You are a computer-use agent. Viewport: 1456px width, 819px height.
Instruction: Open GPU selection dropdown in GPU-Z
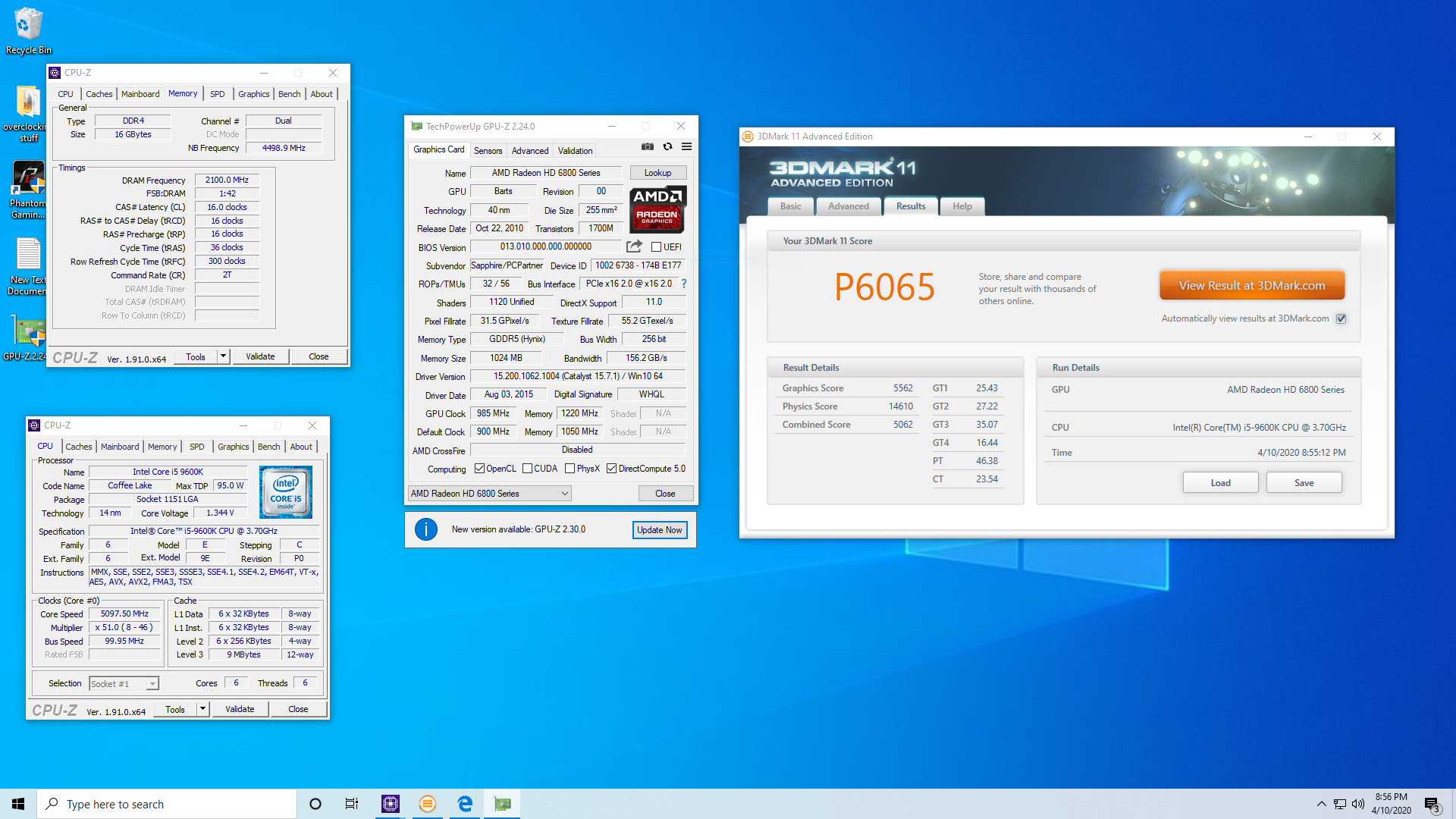pos(489,494)
